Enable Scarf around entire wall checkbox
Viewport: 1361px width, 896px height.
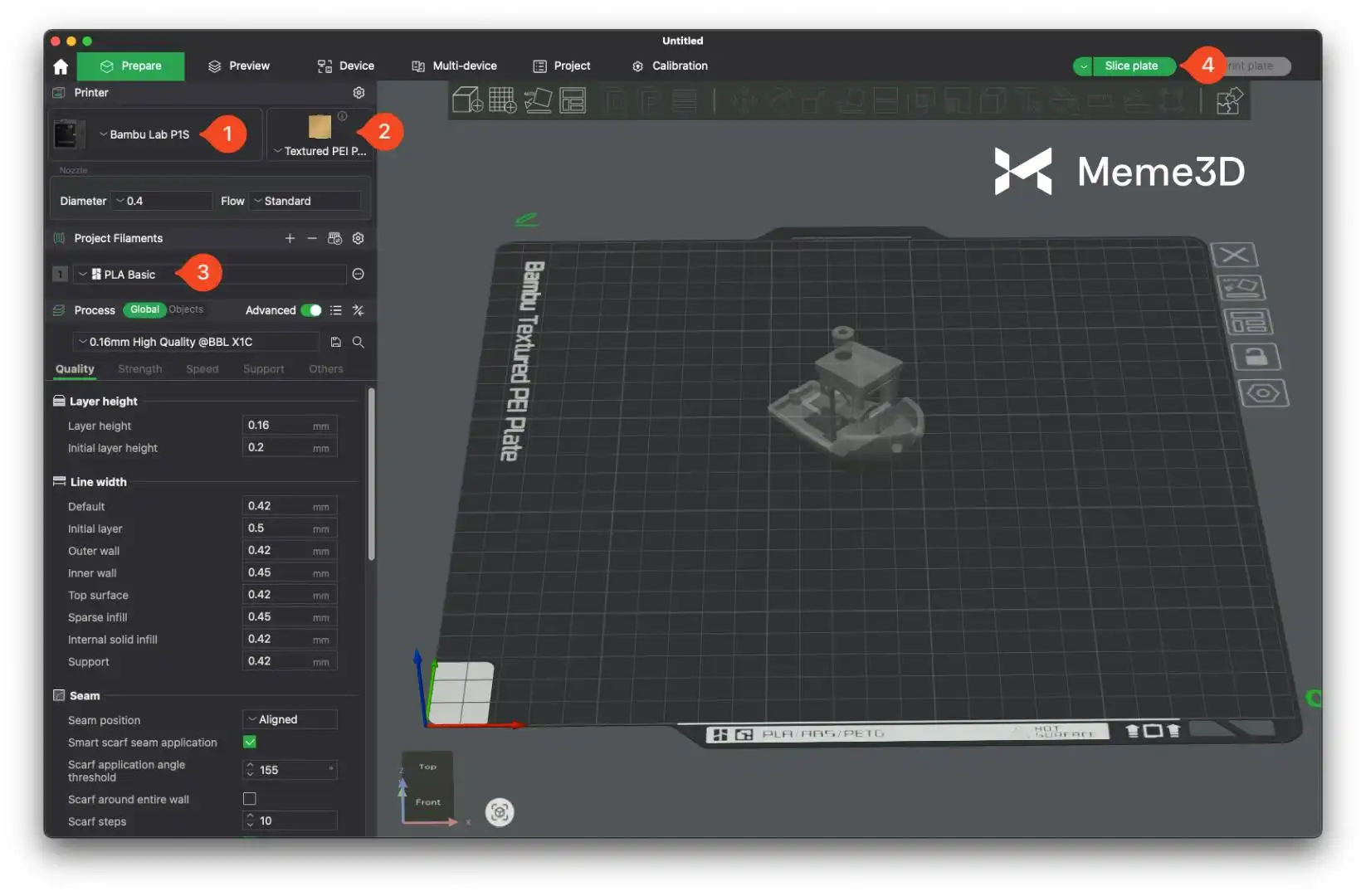[x=250, y=799]
